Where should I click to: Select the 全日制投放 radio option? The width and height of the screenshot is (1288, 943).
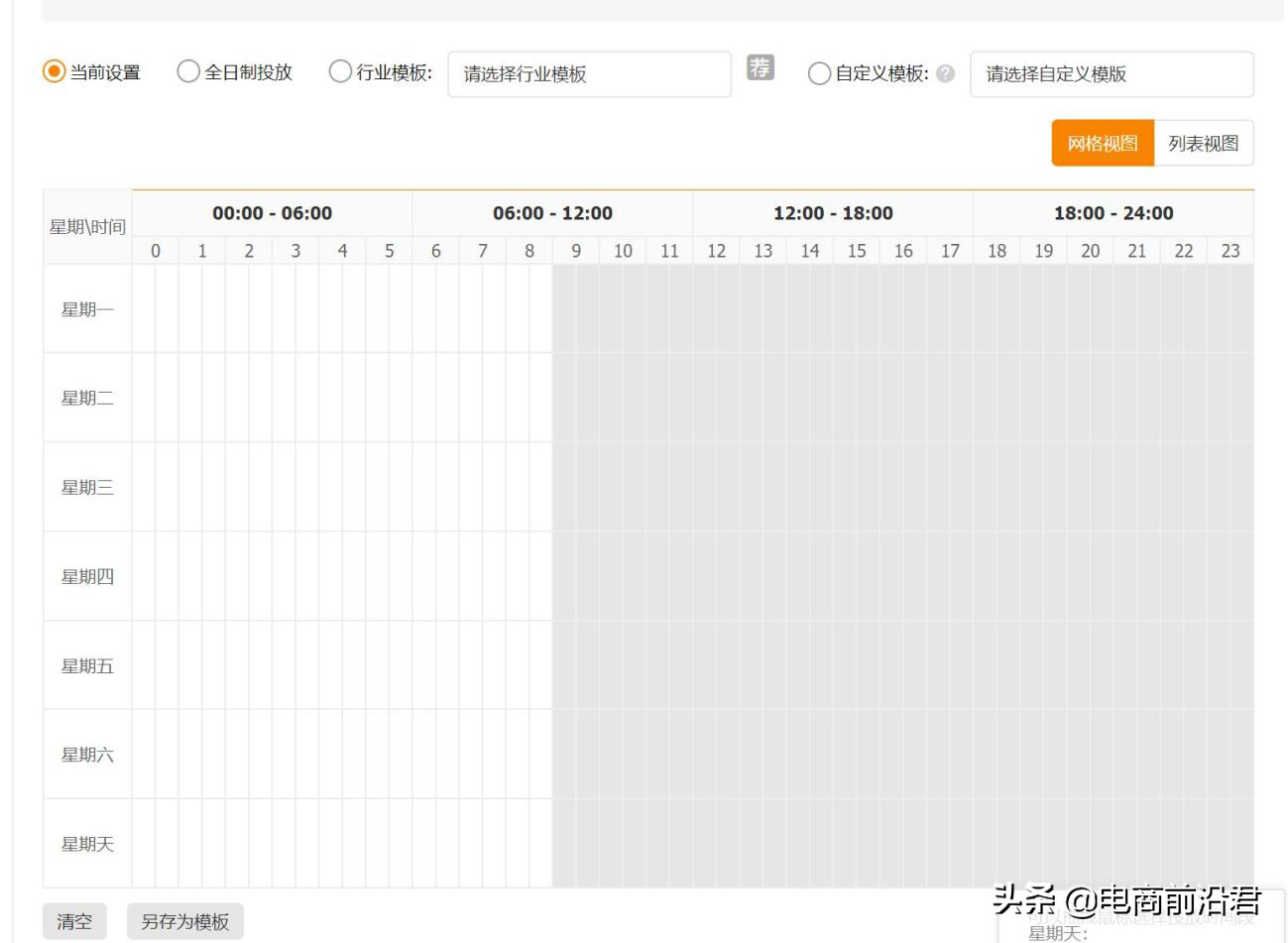point(188,71)
